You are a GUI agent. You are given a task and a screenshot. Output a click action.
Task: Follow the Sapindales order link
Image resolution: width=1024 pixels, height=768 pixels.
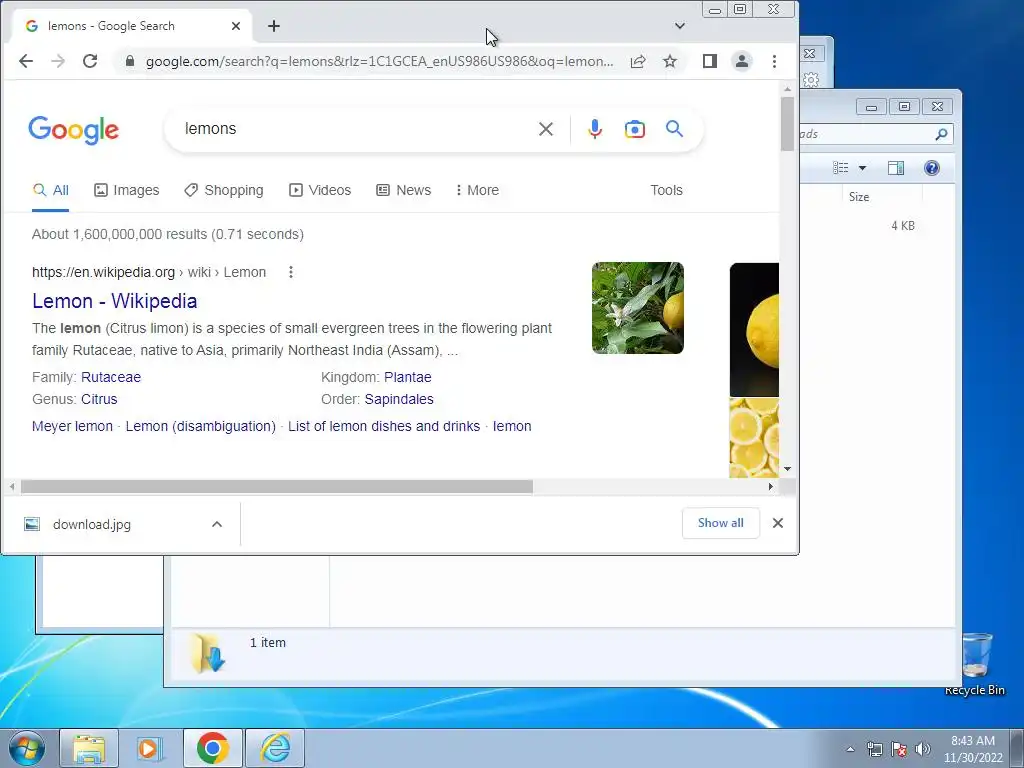(399, 400)
